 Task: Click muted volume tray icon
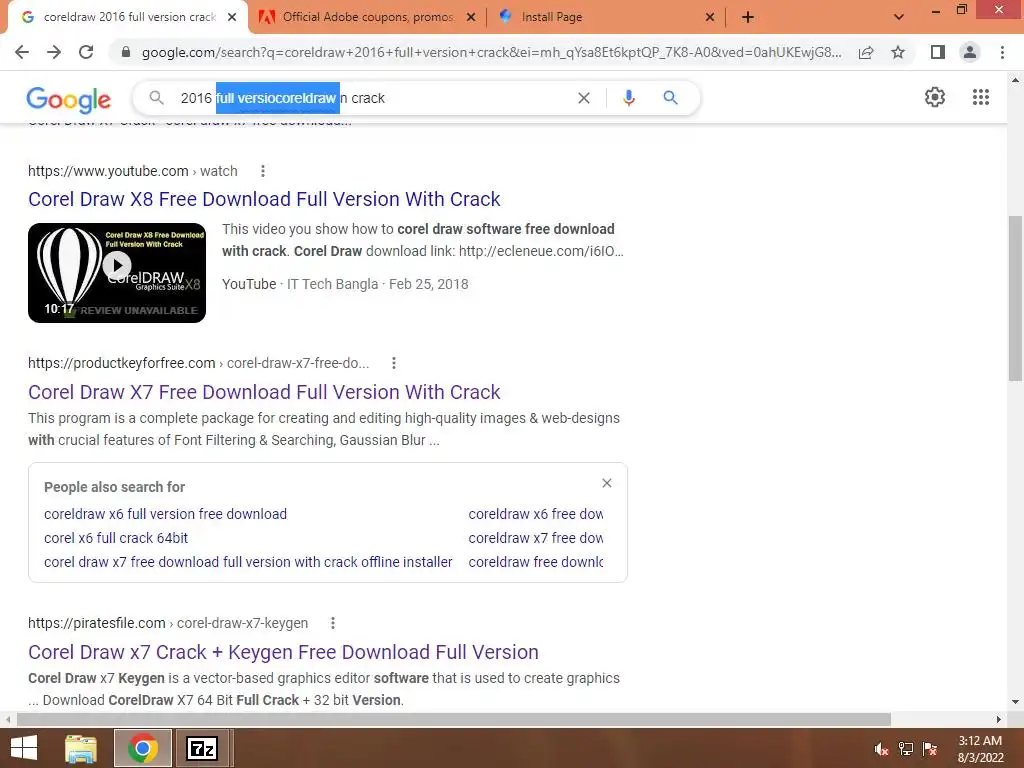pyautogui.click(x=881, y=749)
